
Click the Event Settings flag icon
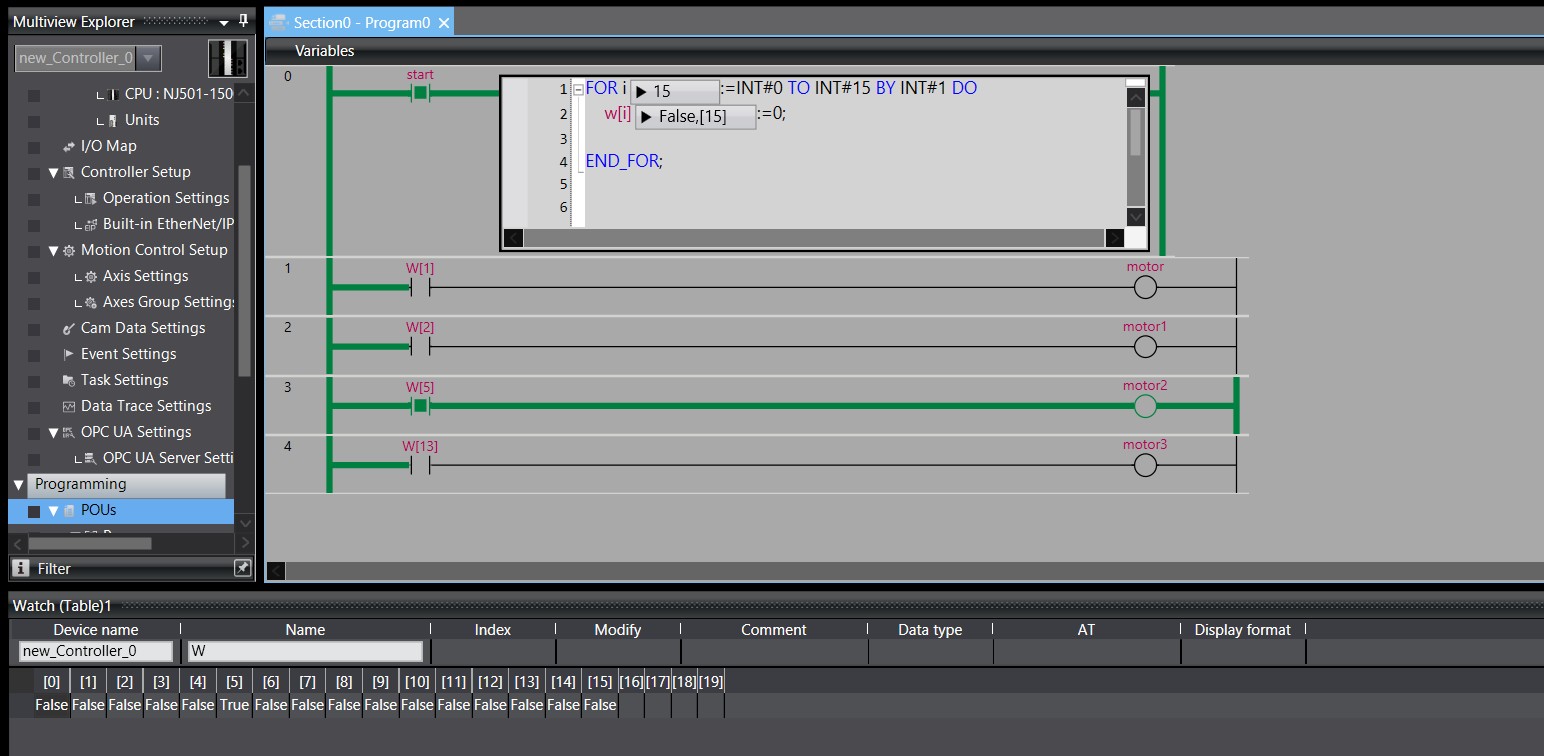tap(69, 354)
